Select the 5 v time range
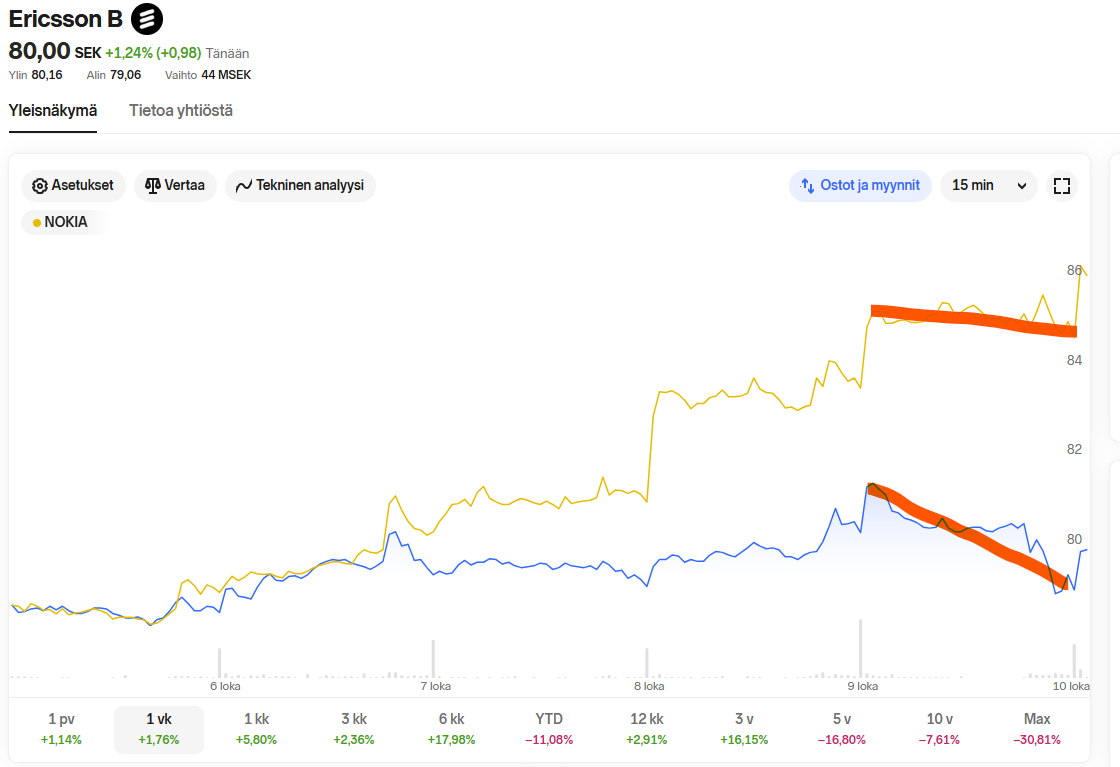 [x=842, y=729]
